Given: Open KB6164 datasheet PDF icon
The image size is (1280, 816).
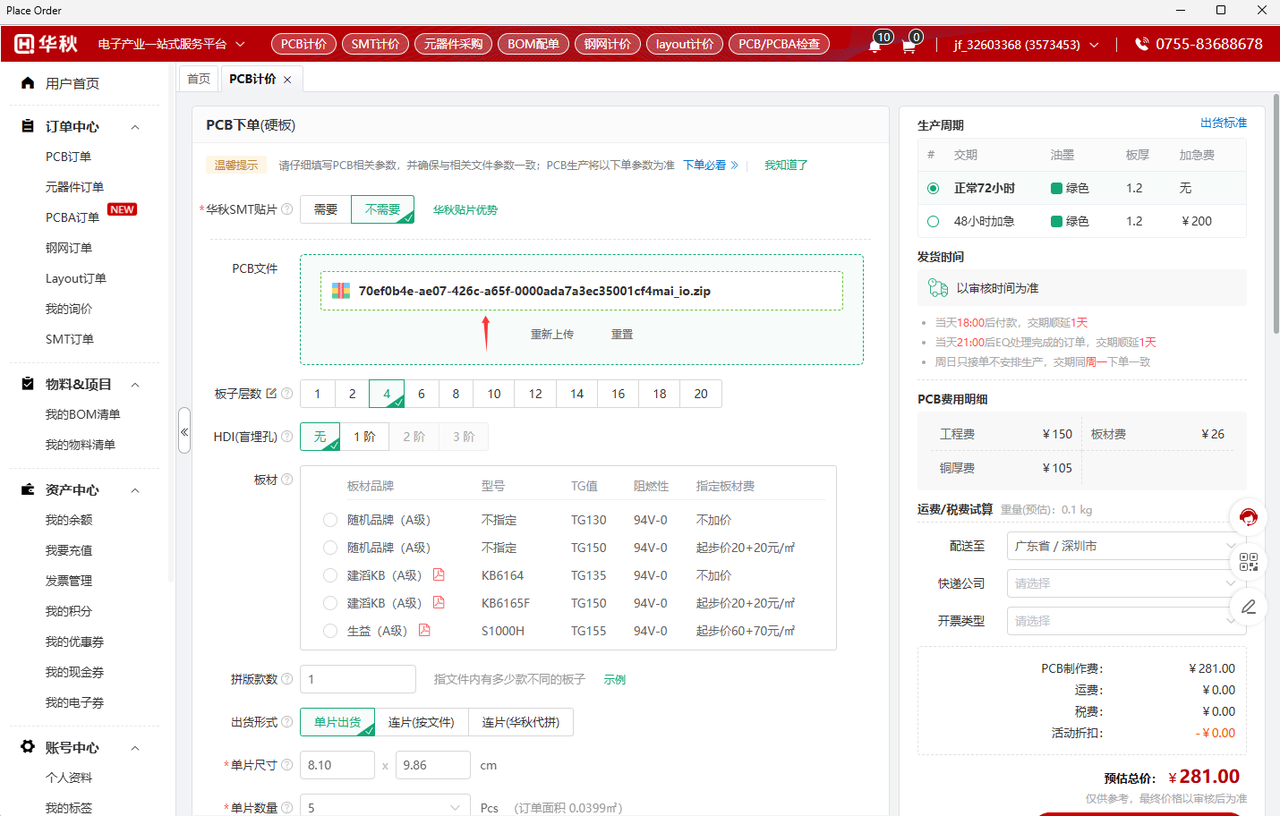Looking at the screenshot, I should point(438,575).
